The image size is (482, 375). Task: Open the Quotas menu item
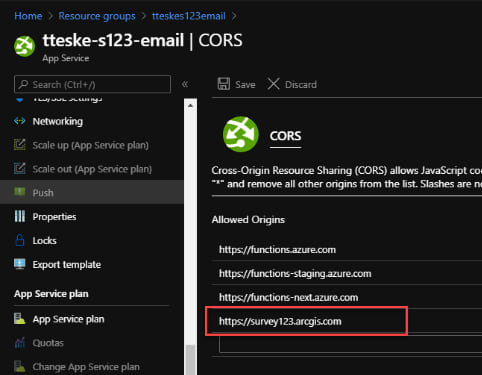point(48,343)
